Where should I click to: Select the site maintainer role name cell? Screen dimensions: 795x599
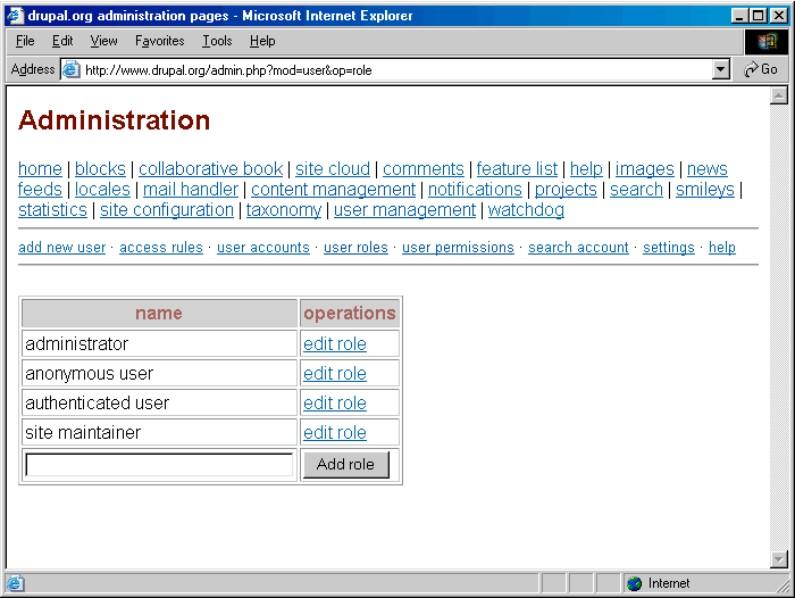[x=159, y=433]
